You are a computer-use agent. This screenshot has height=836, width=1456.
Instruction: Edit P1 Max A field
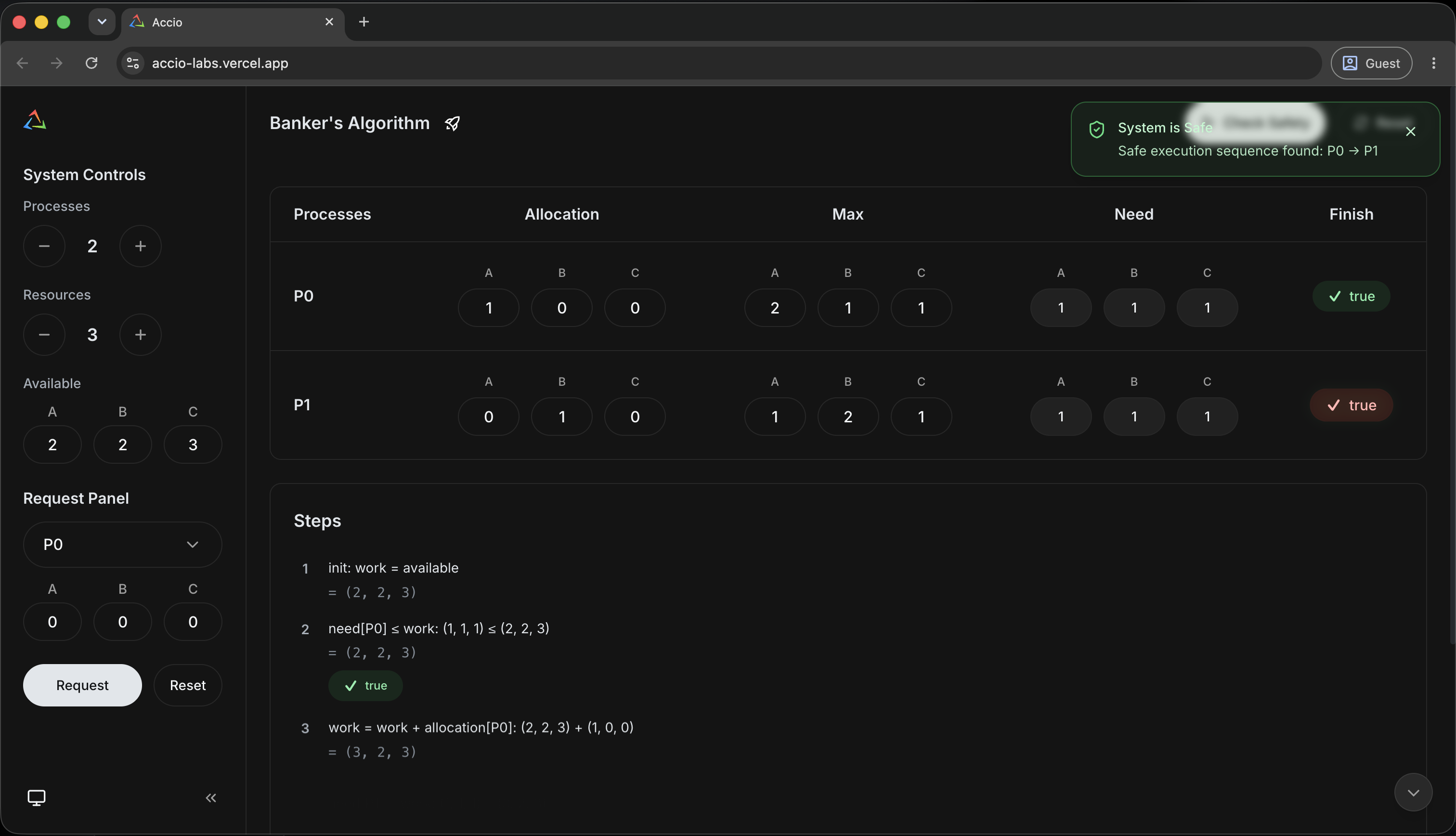(x=775, y=416)
